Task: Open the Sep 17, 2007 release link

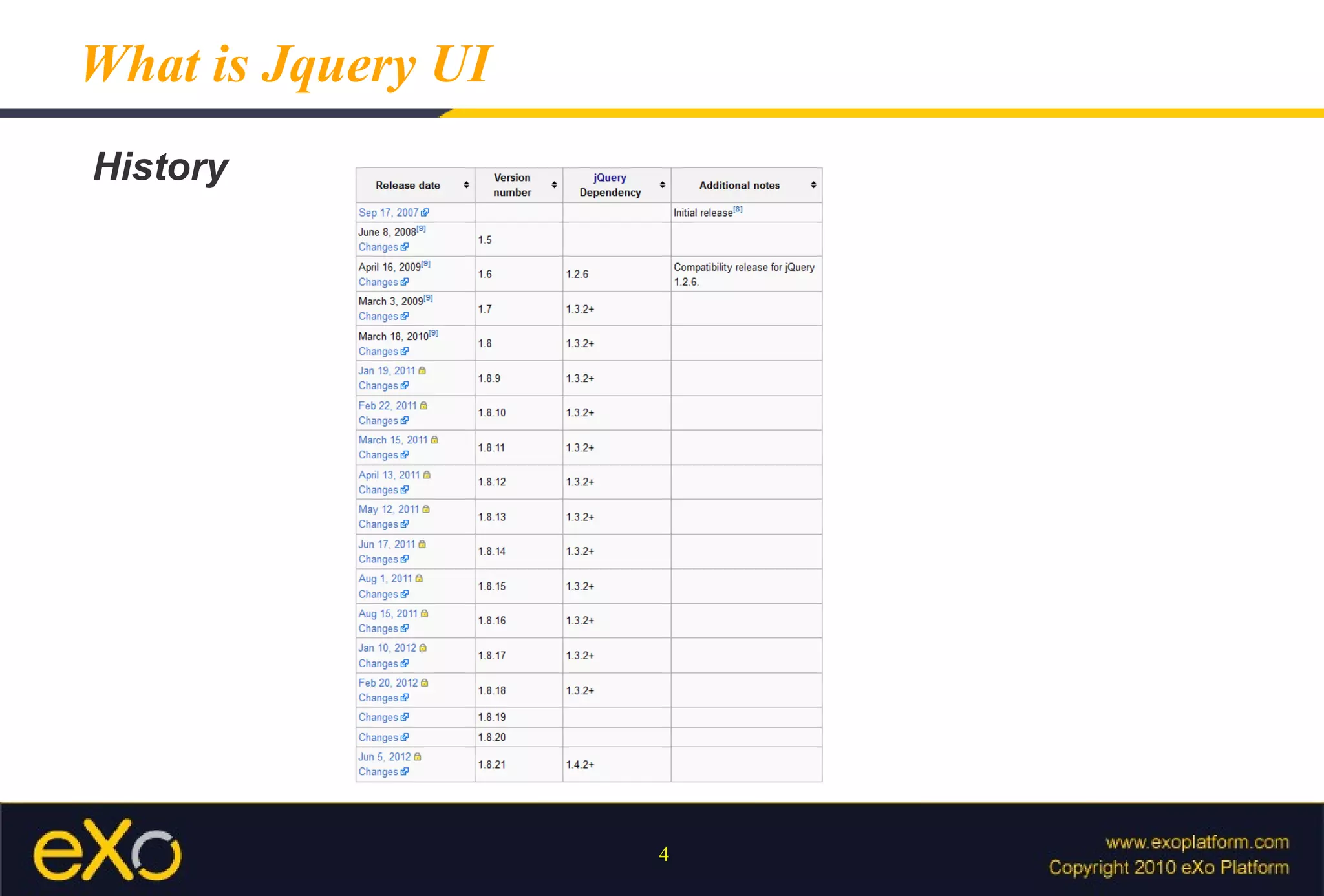Action: click(389, 213)
